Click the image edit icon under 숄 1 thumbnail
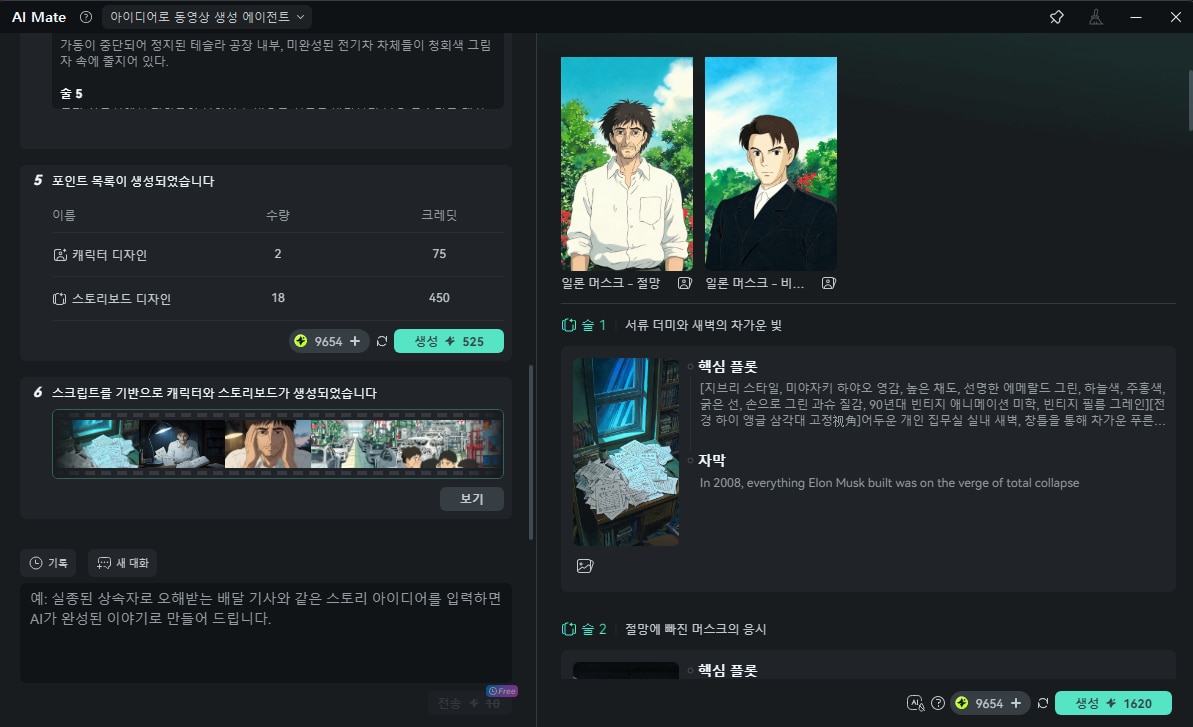This screenshot has width=1193, height=727. (x=585, y=566)
